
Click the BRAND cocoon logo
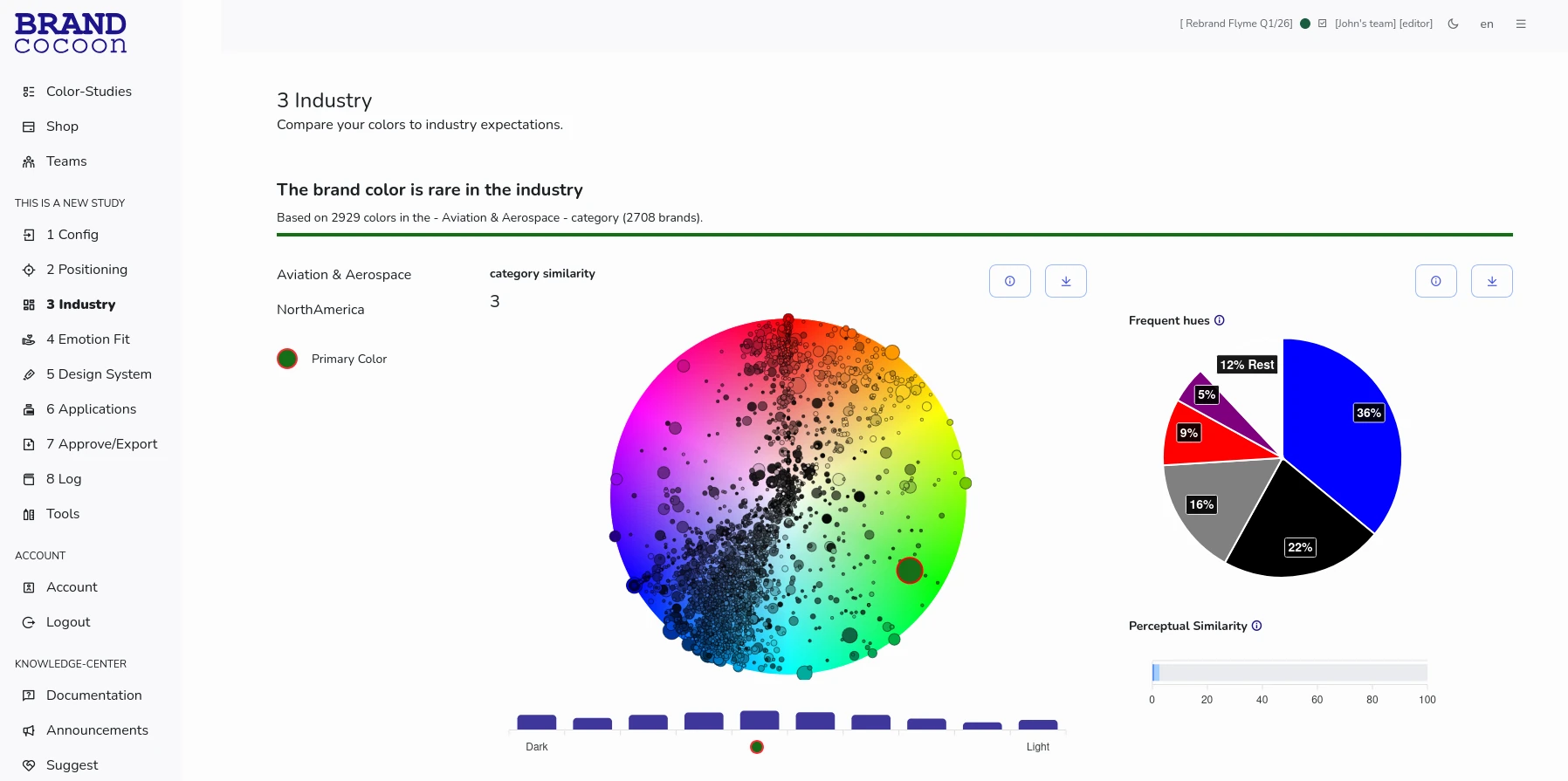(71, 33)
